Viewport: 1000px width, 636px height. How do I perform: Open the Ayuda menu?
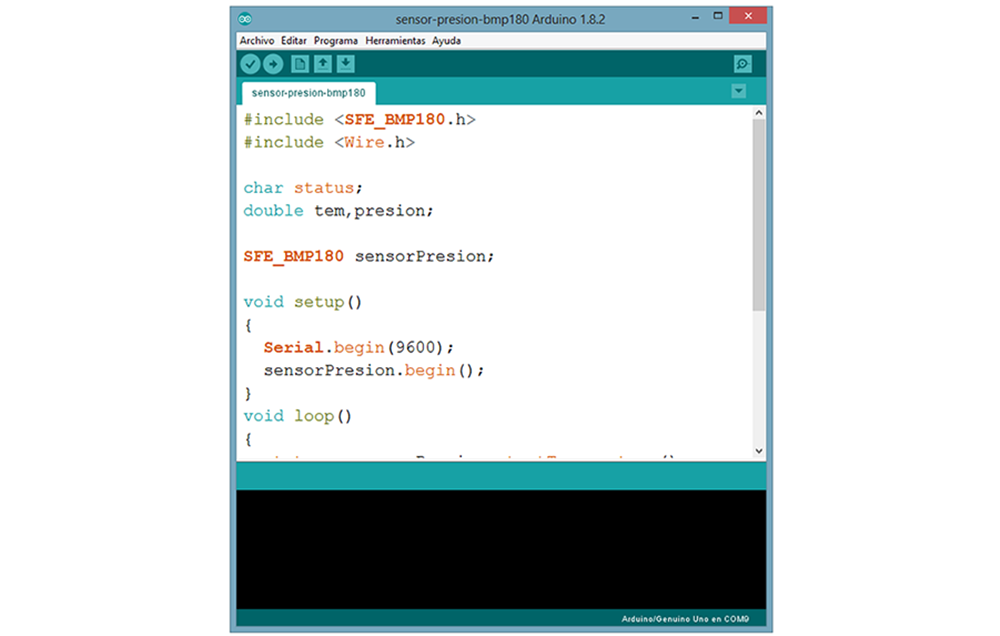(x=446, y=41)
